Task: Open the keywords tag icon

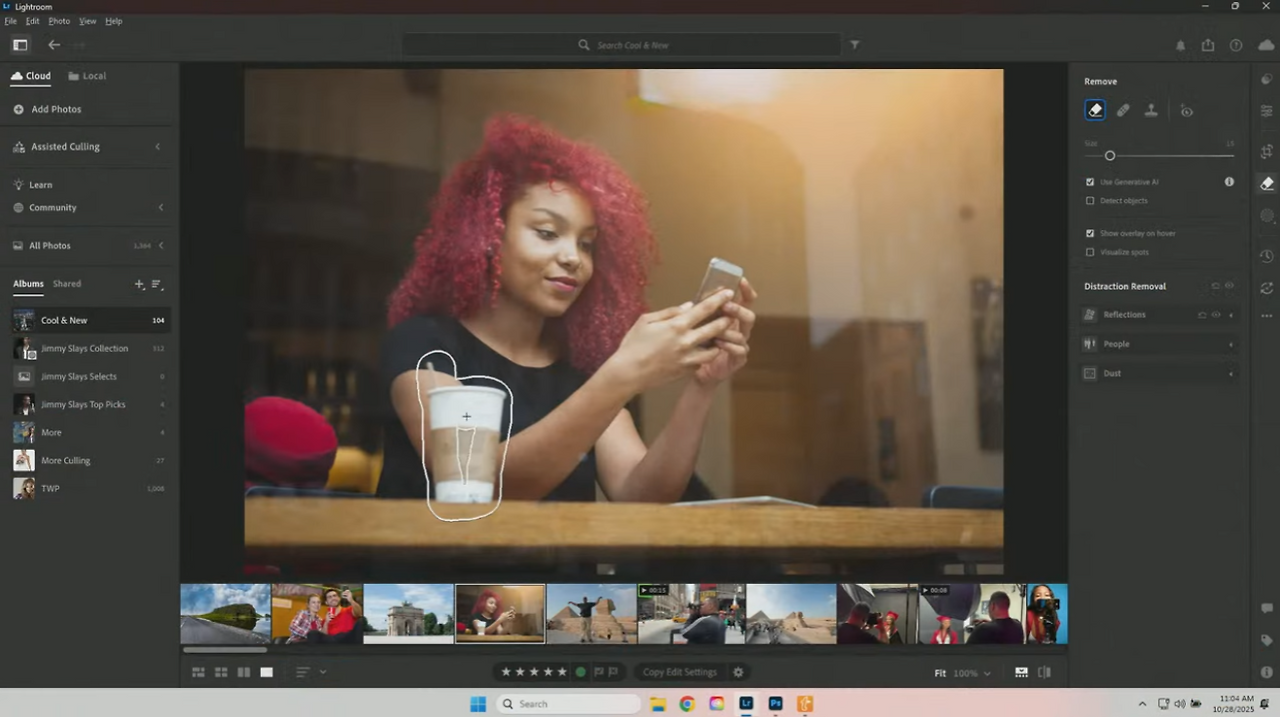Action: coord(1267,640)
